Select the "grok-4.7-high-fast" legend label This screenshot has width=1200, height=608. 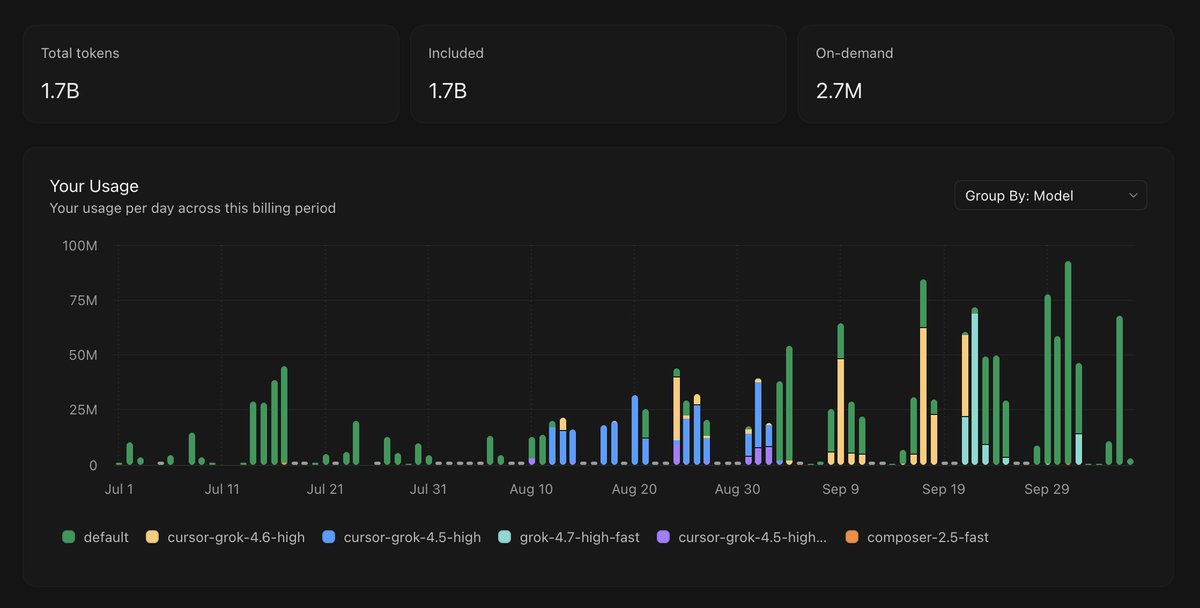click(x=580, y=537)
